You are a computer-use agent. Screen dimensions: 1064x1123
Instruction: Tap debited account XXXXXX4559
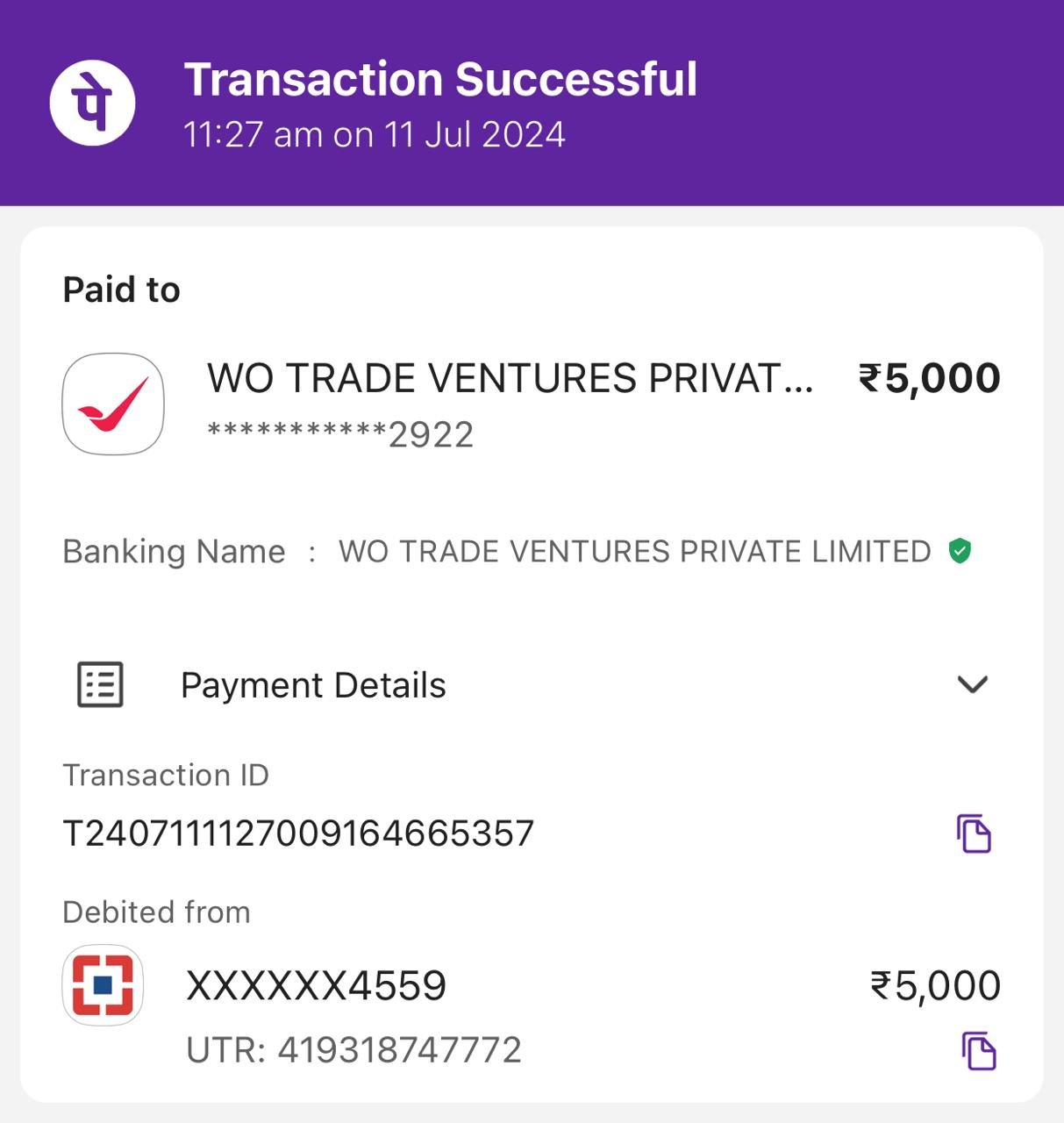point(317,986)
